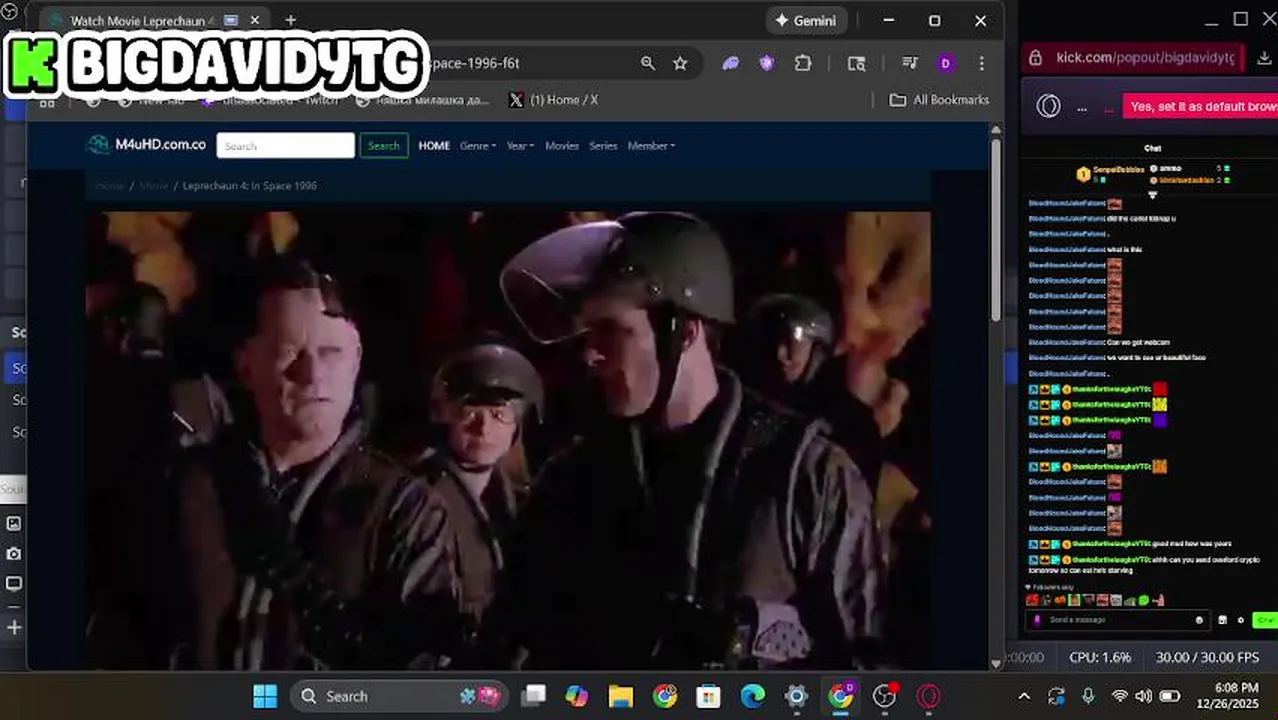Open Copilot from the taskbar
1278x720 pixels.
tap(577, 696)
